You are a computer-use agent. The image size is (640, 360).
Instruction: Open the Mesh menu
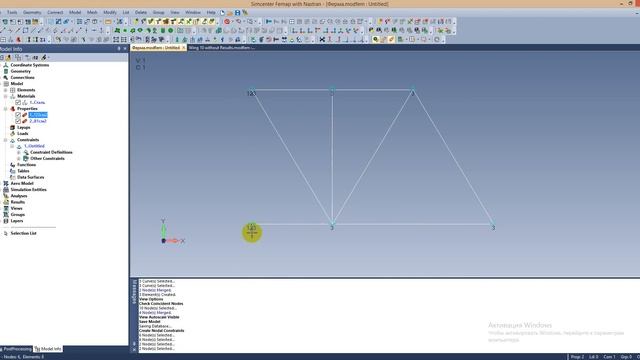pyautogui.click(x=92, y=13)
